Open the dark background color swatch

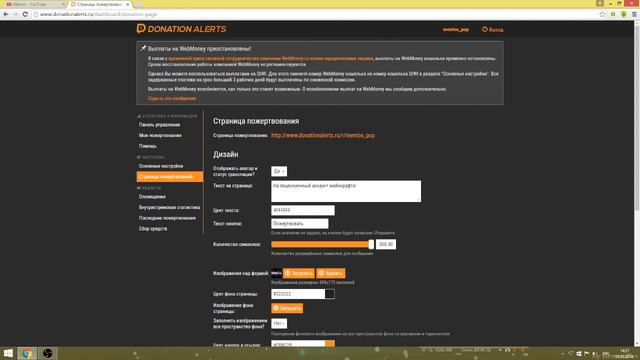(330, 294)
